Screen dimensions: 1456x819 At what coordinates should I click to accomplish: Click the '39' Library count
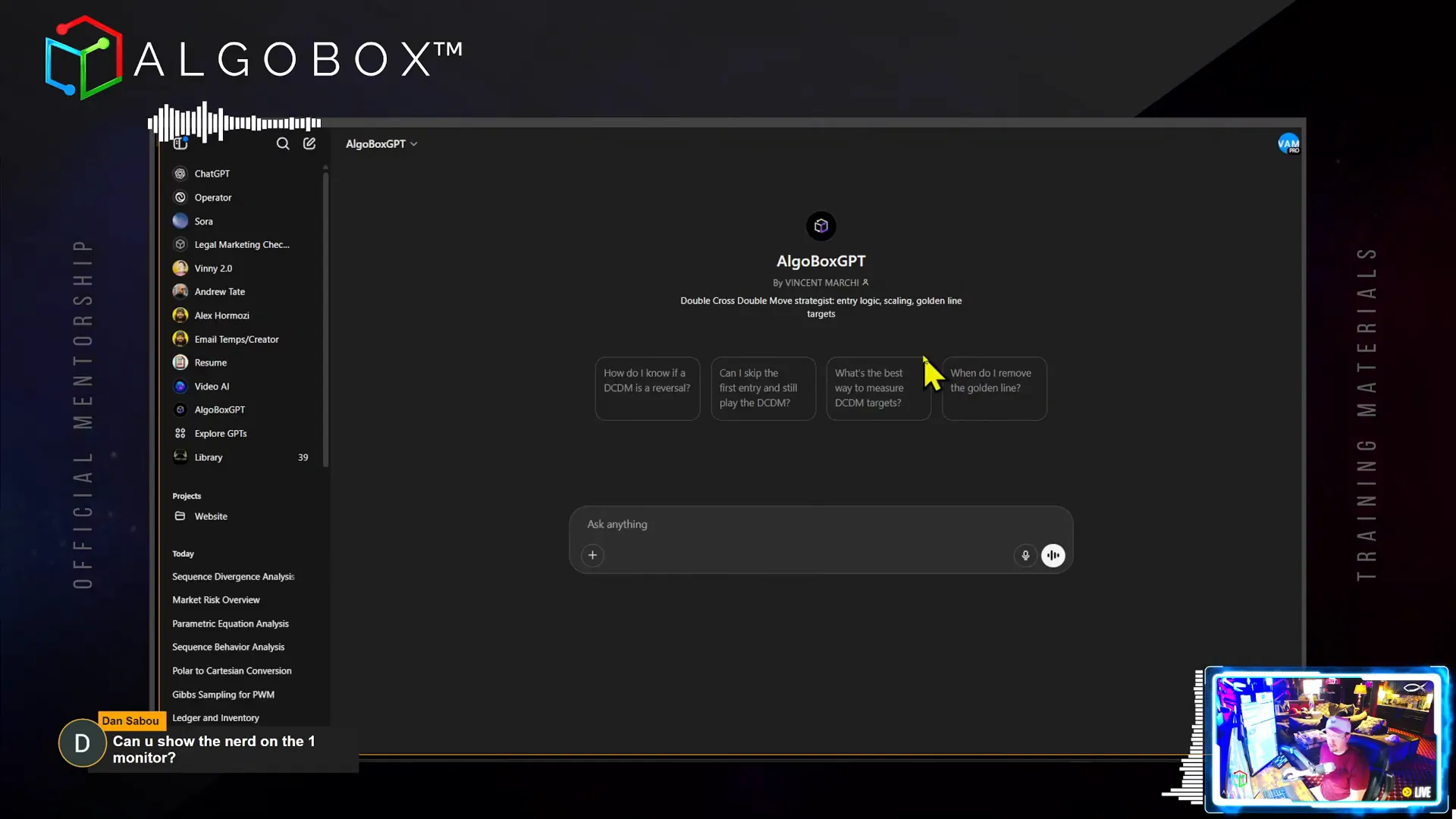coord(303,457)
